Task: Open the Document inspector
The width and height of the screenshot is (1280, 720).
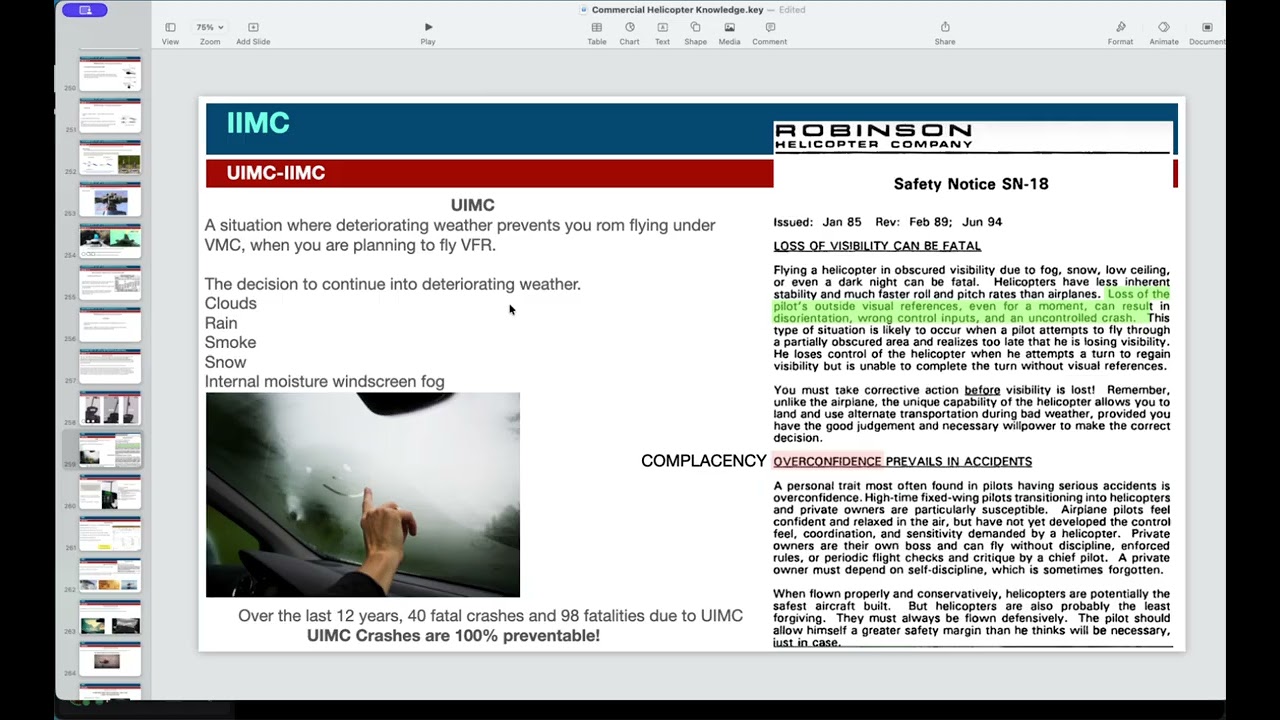Action: click(x=1207, y=33)
